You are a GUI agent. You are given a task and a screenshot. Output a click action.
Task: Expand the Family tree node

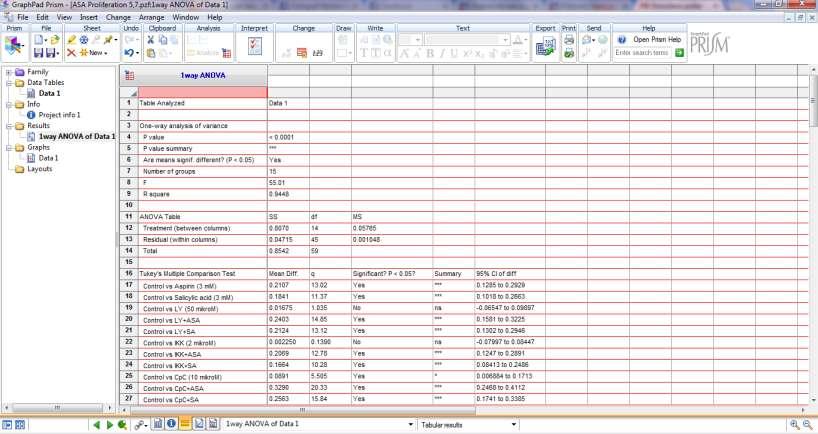click(x=9, y=72)
